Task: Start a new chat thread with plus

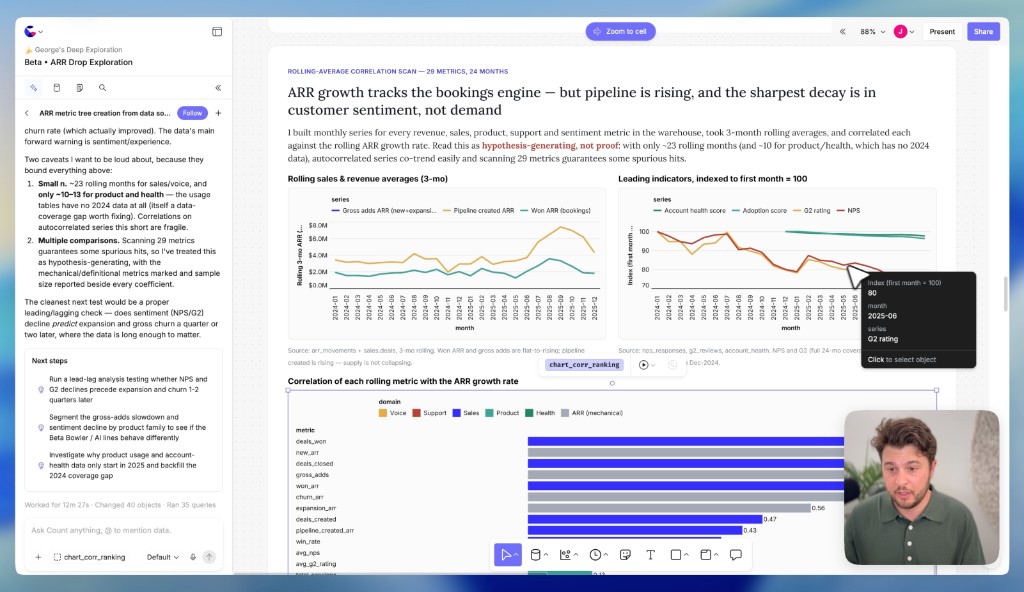Action: tap(218, 113)
